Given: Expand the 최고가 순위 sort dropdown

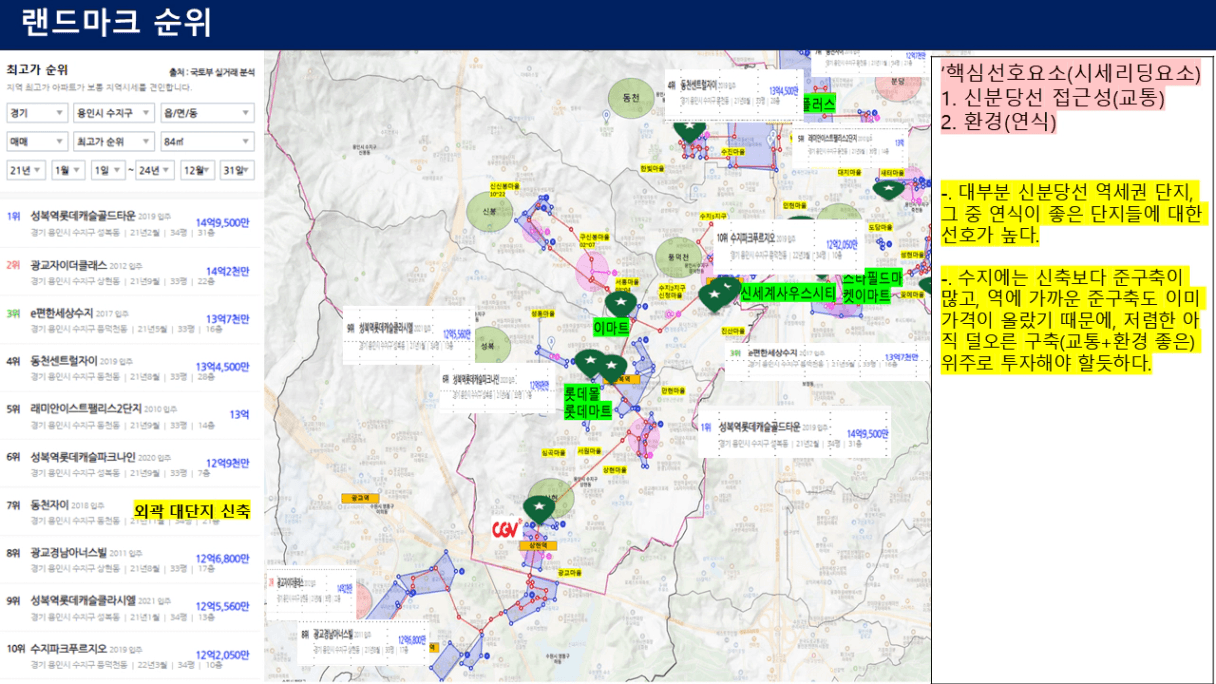Looking at the screenshot, I should (x=113, y=141).
